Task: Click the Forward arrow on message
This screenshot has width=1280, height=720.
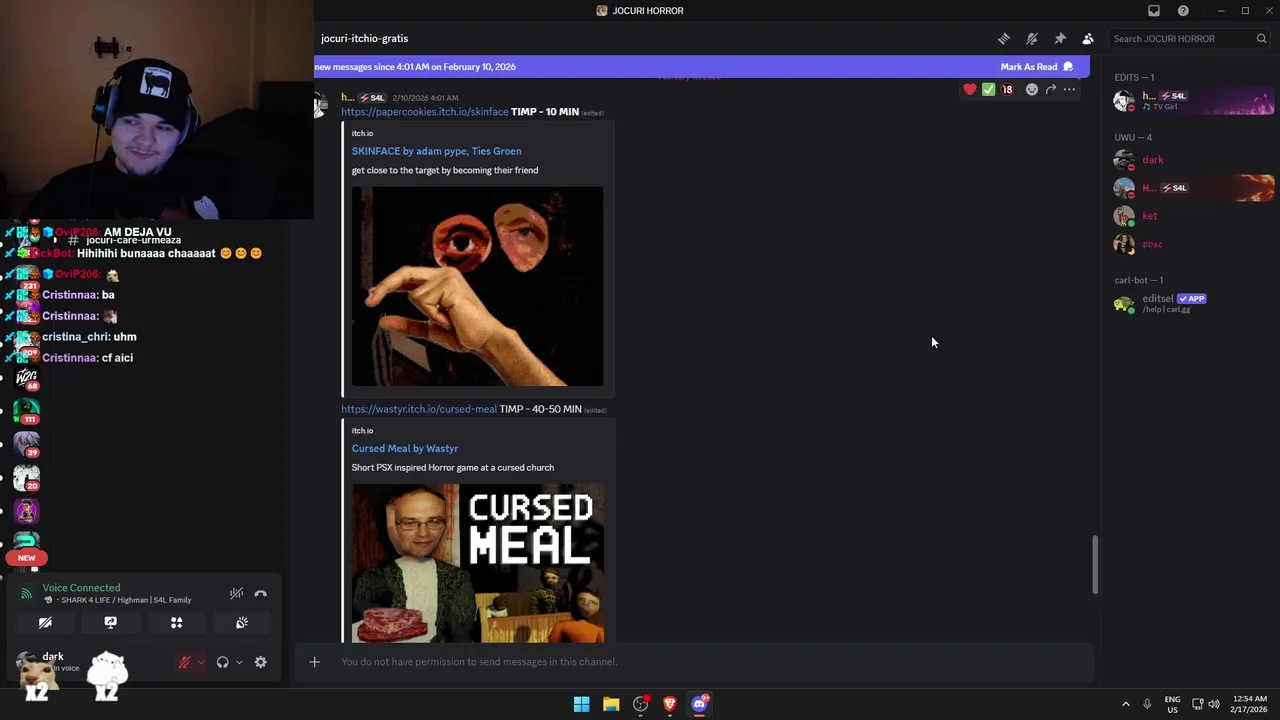Action: point(1051,90)
